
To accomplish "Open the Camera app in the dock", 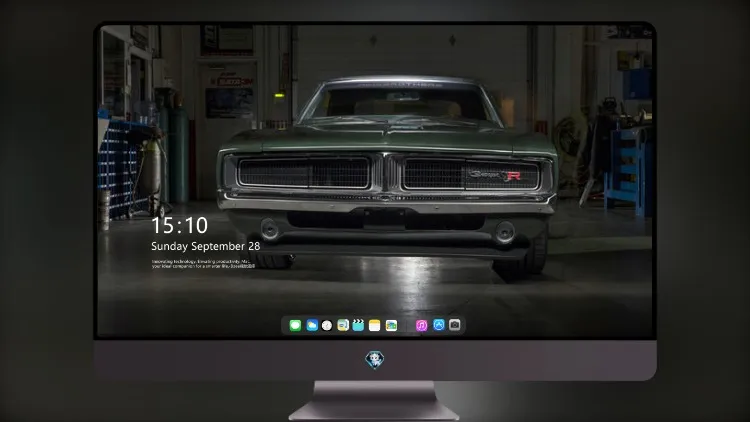I will coord(455,325).
